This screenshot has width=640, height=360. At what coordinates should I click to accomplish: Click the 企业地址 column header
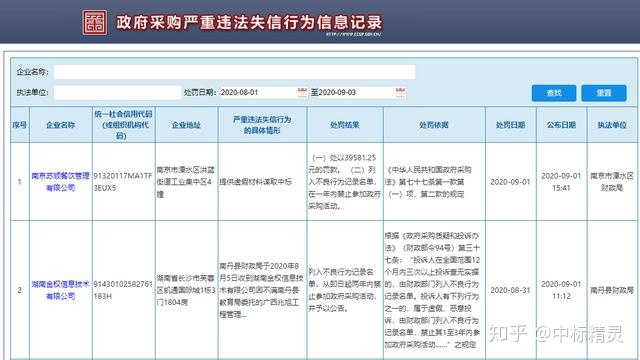(x=187, y=125)
